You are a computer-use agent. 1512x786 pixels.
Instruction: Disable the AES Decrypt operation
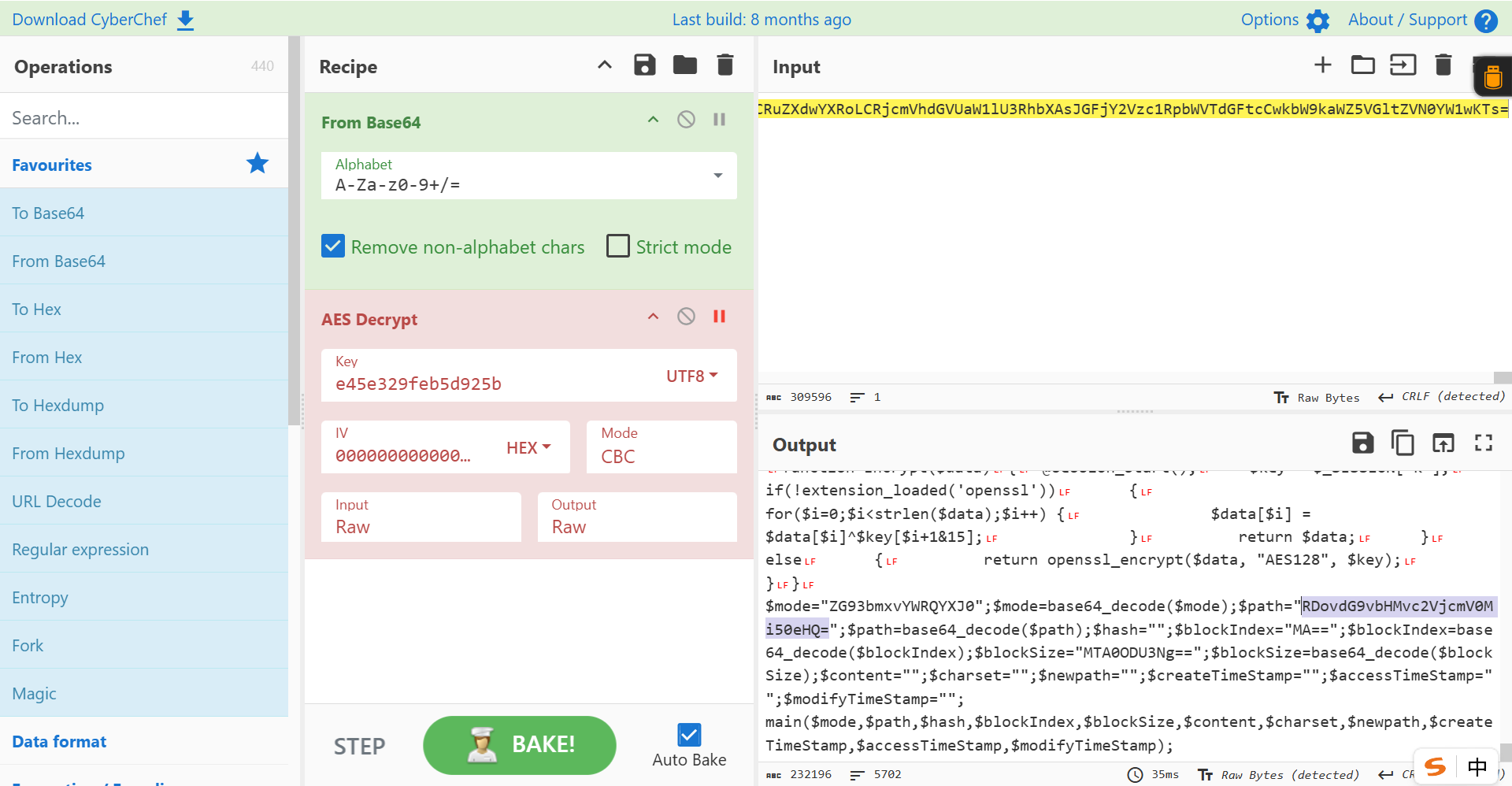point(686,317)
